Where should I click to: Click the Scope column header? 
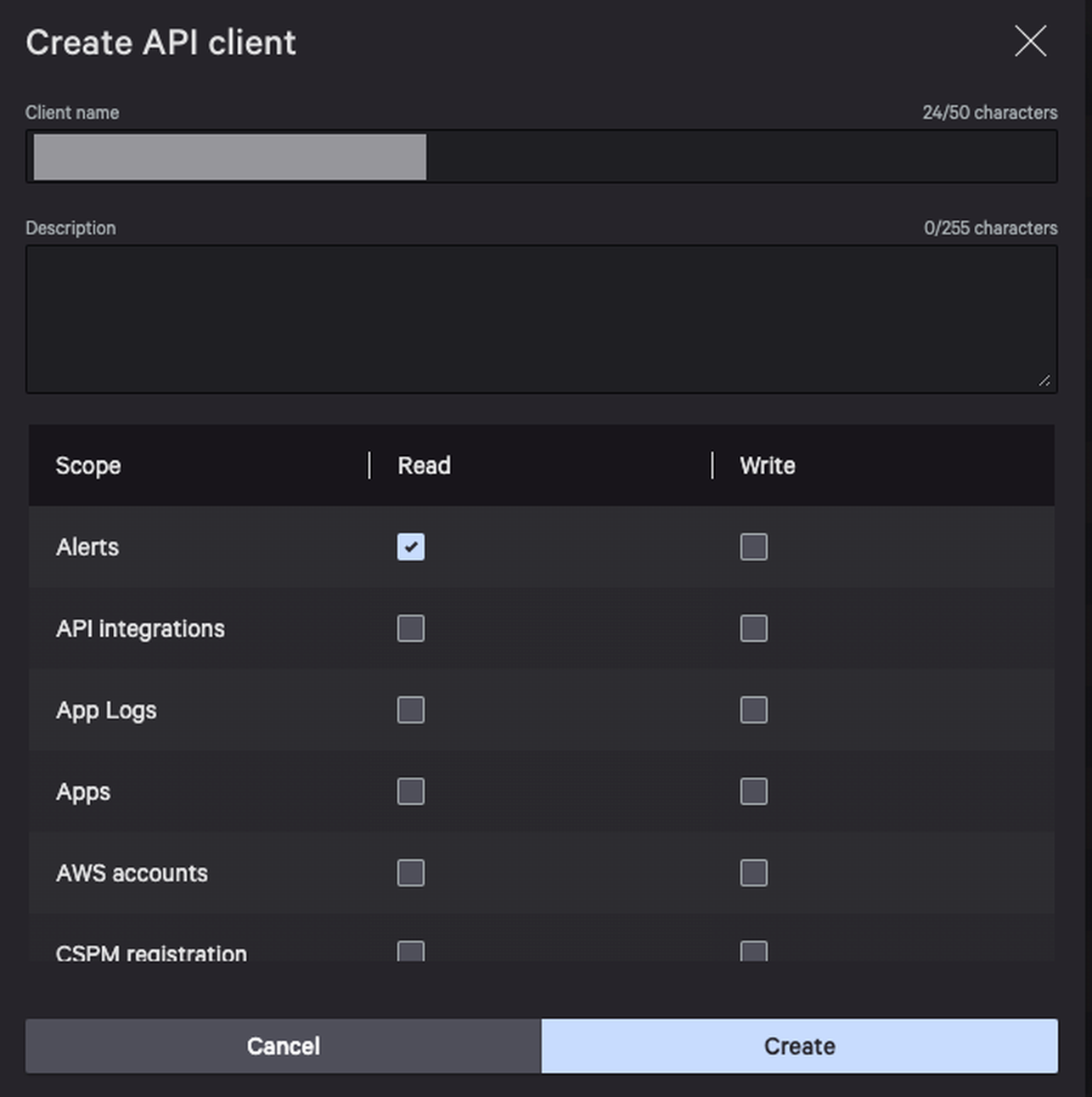[x=88, y=465]
